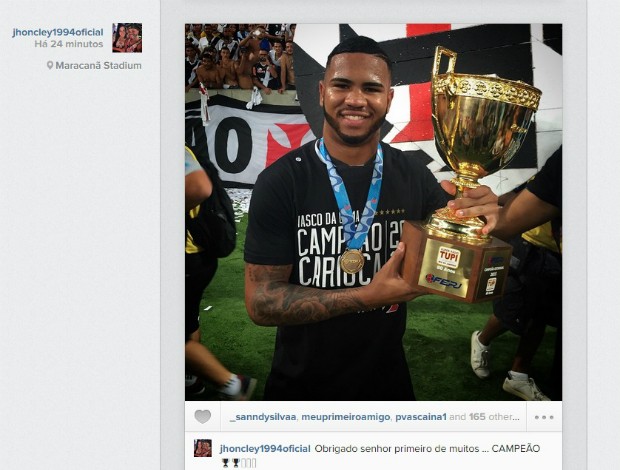Click the caption text 'Obrigado senhor primeiro de muitos'

395,449
